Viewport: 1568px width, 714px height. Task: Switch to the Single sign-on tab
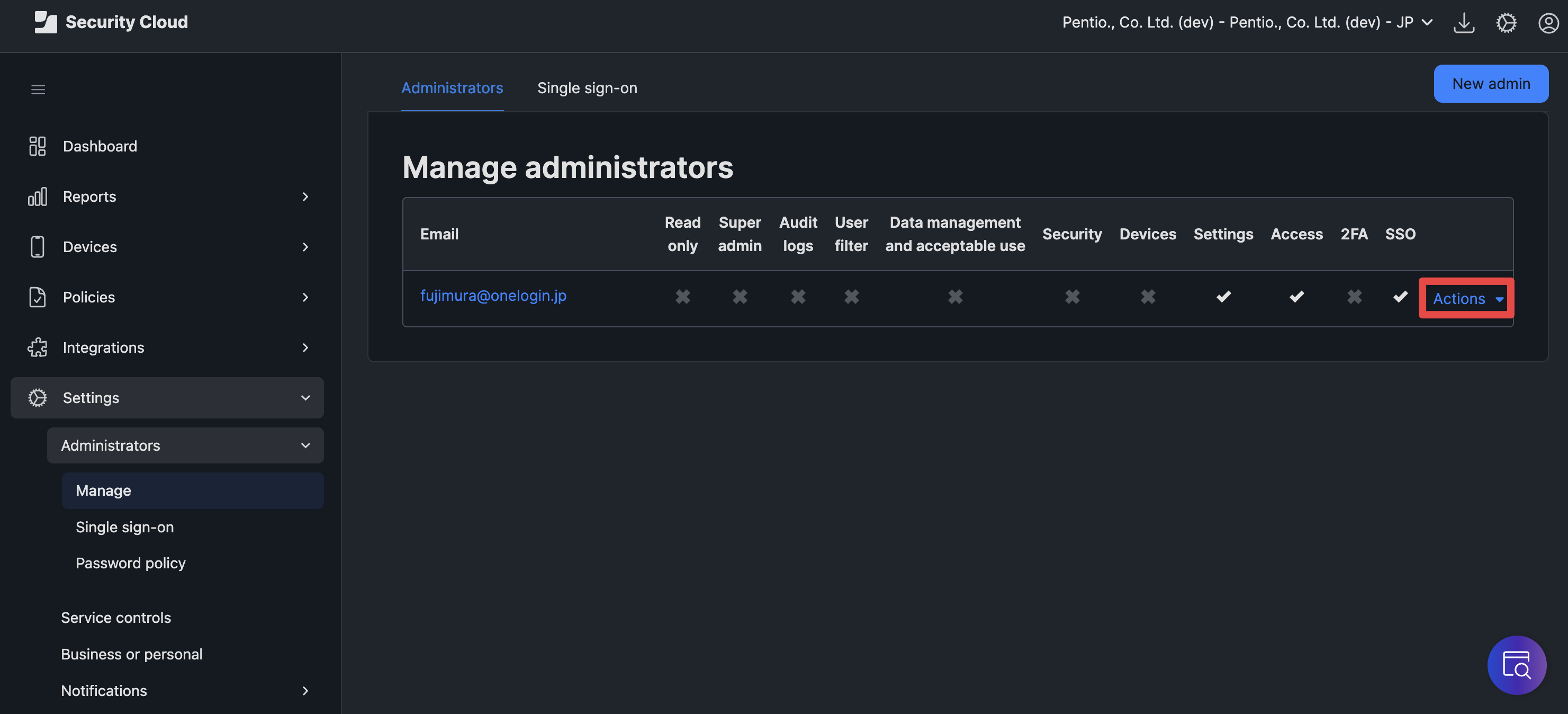(587, 88)
